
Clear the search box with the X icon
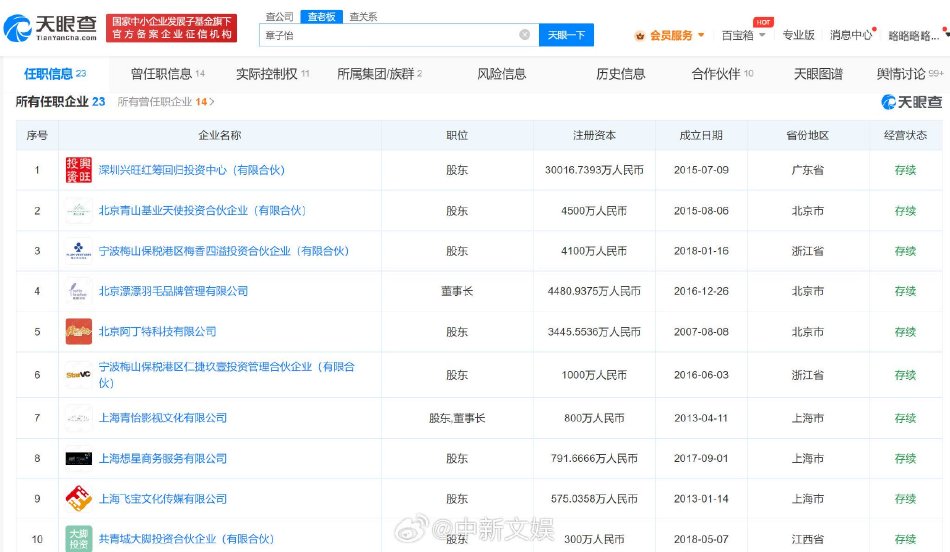[524, 35]
